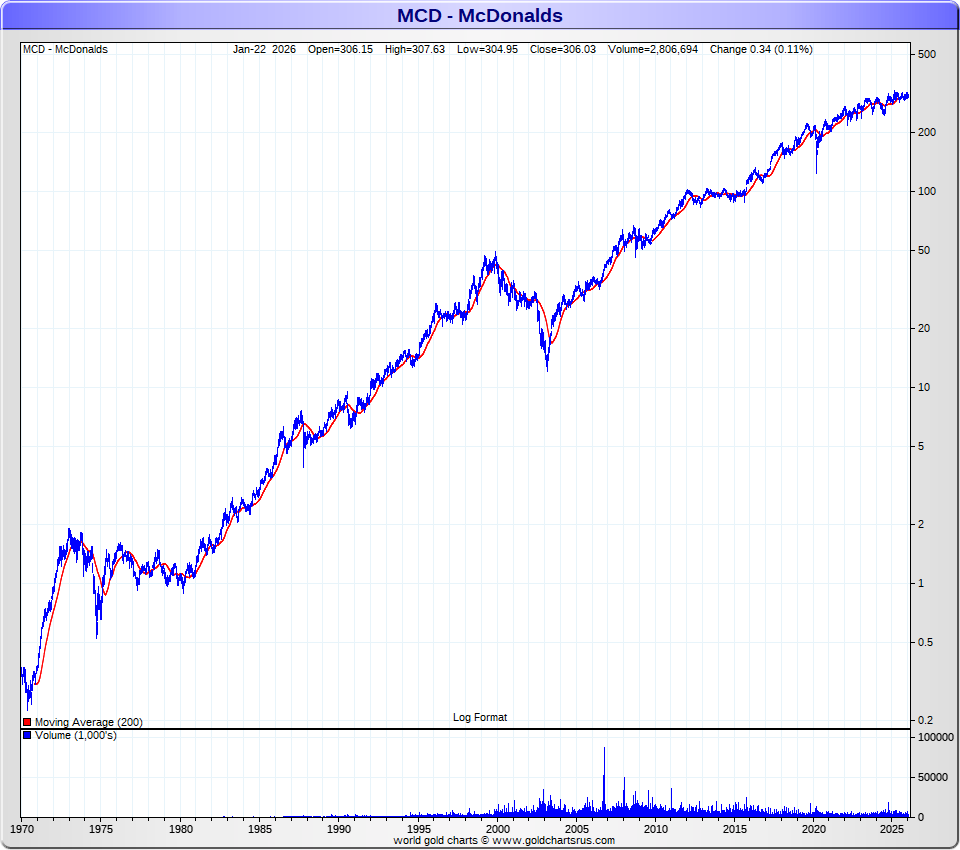960x850 pixels.
Task: Click the 2000 year label
Action: [x=497, y=829]
